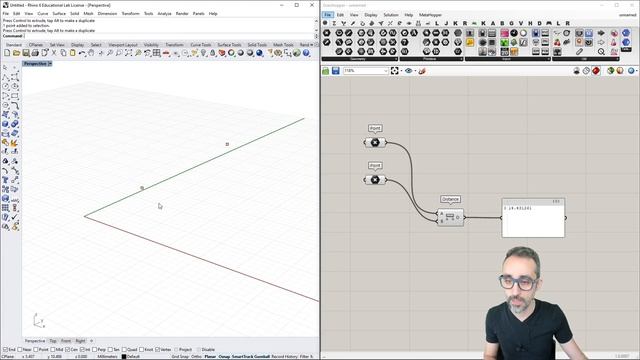Open the Curve menu in Rhino

coord(42,13)
